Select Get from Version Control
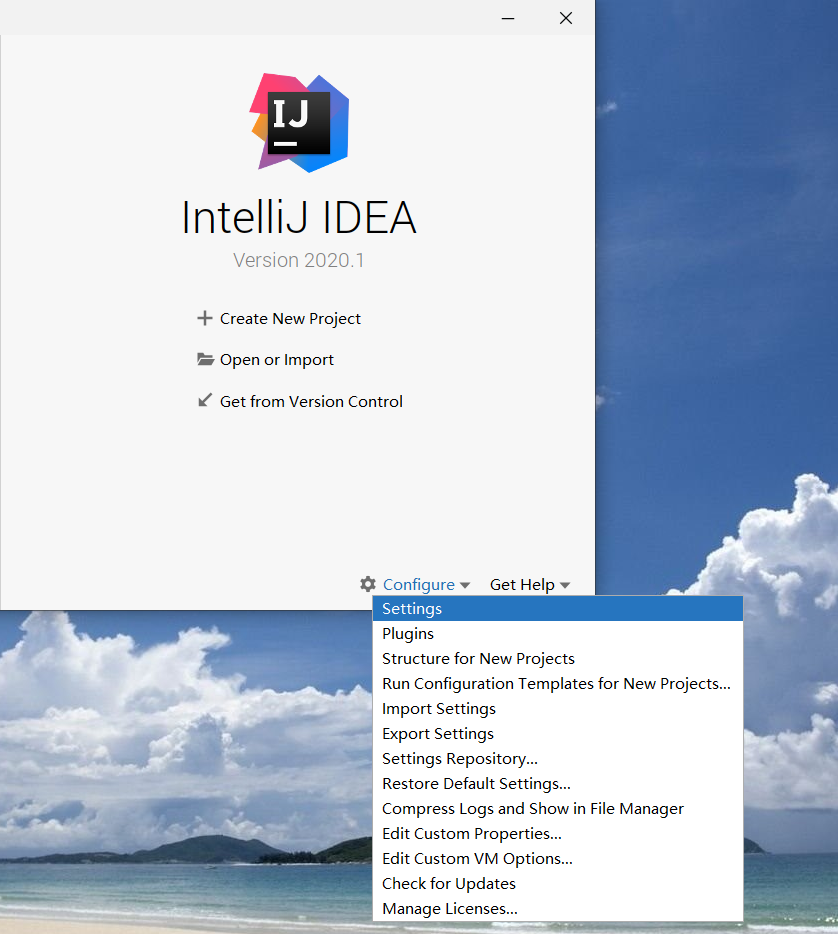 (x=311, y=401)
